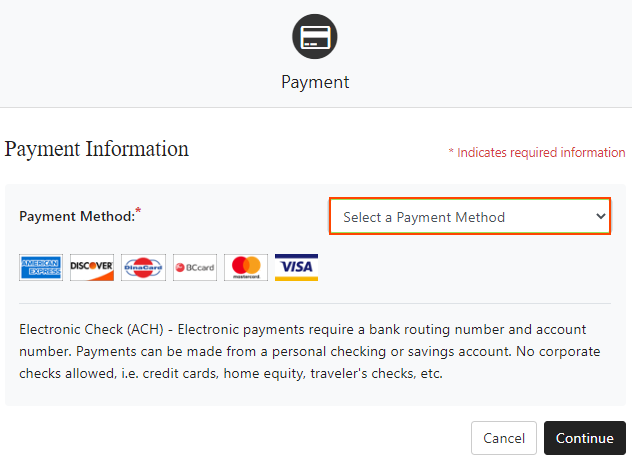Click the Payment Information heading

97,149
